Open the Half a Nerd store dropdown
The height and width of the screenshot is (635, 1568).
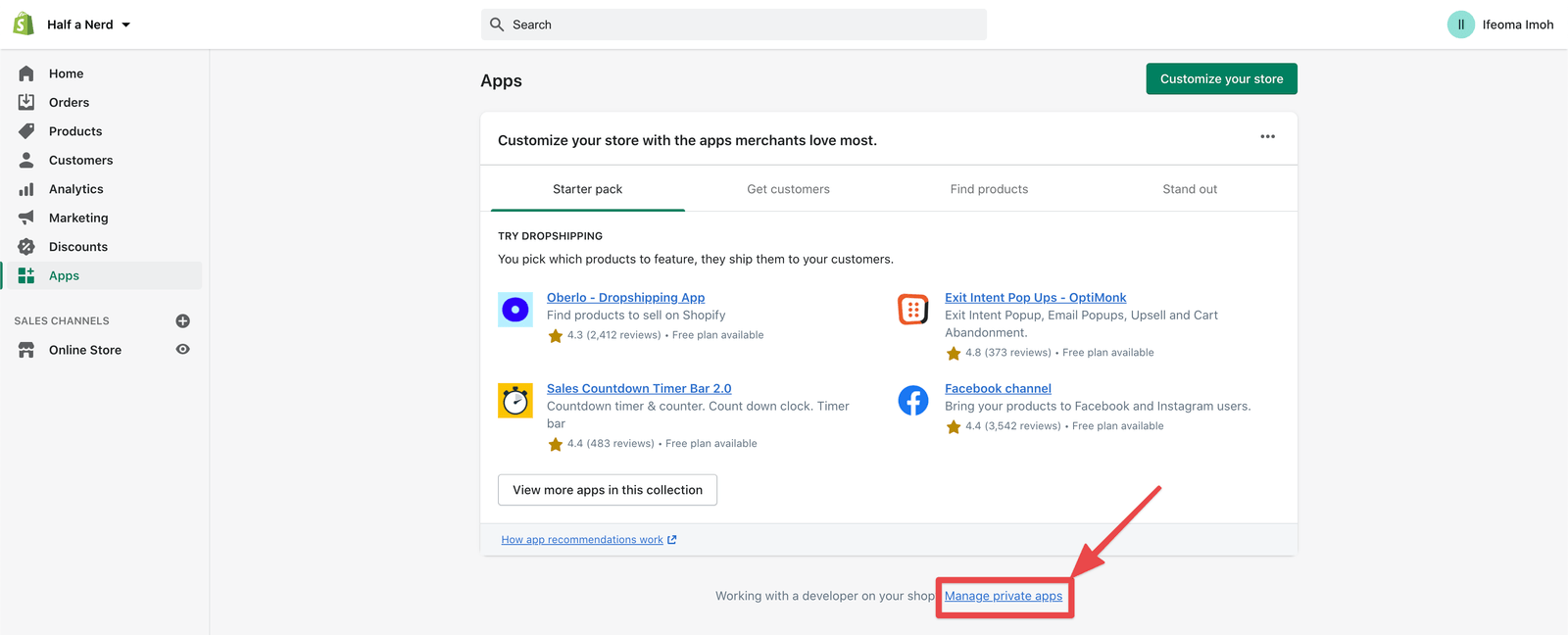point(88,24)
